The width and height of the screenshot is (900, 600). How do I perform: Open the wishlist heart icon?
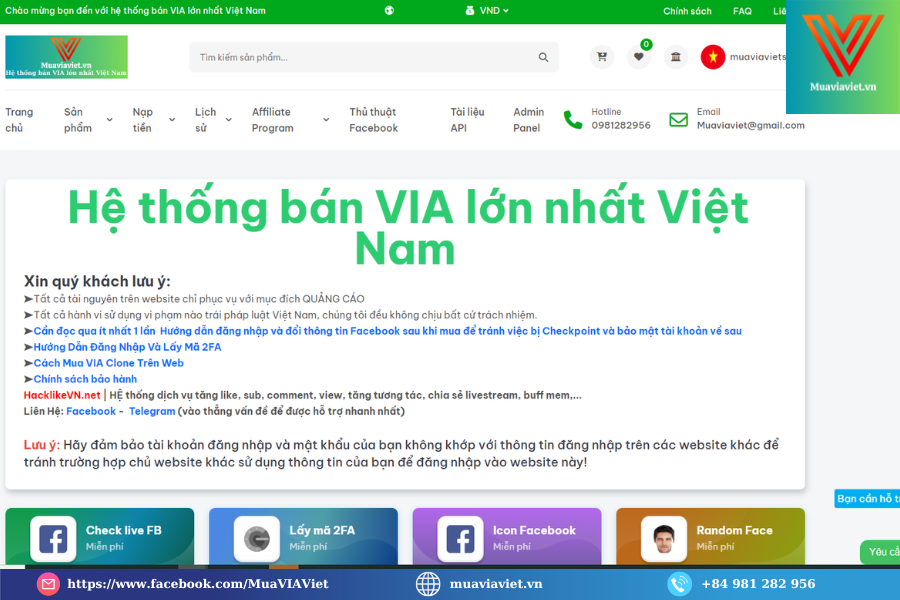click(638, 57)
